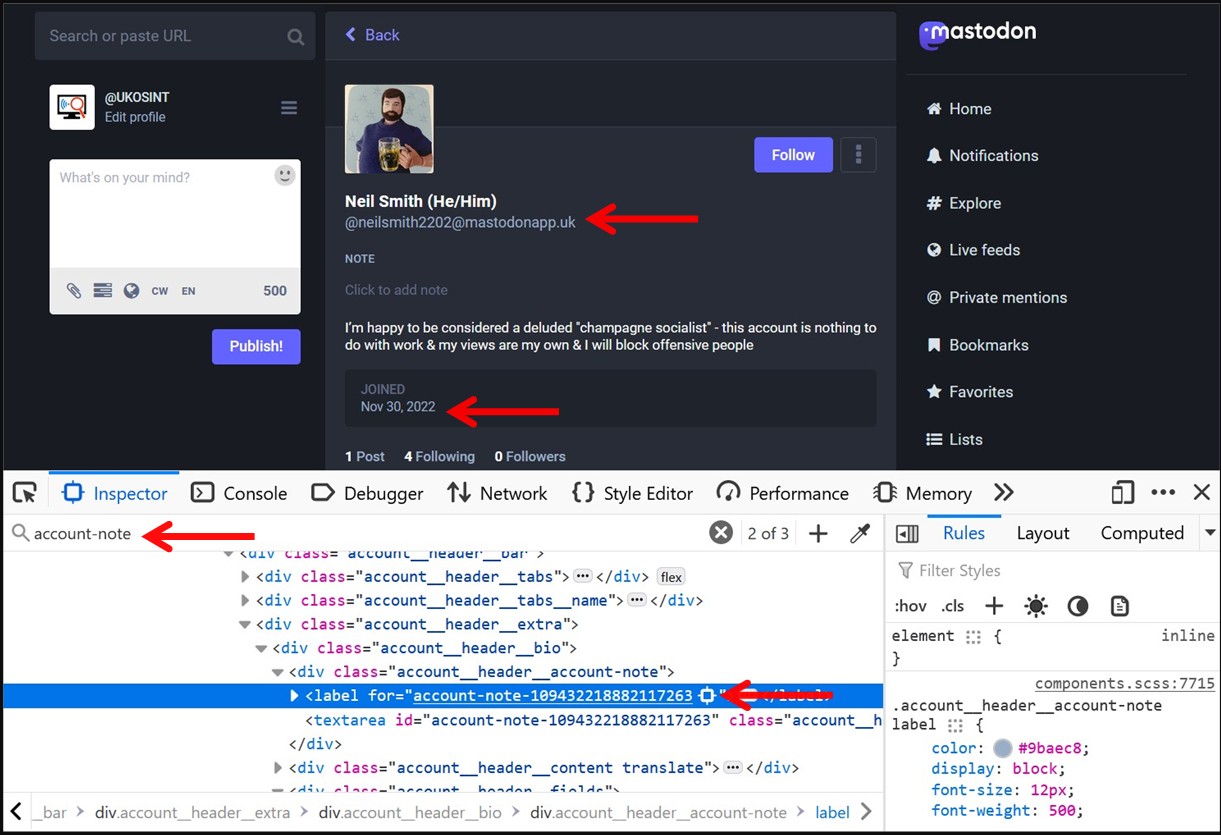
Task: Collapse the account__header__extra div node
Action: (x=246, y=625)
